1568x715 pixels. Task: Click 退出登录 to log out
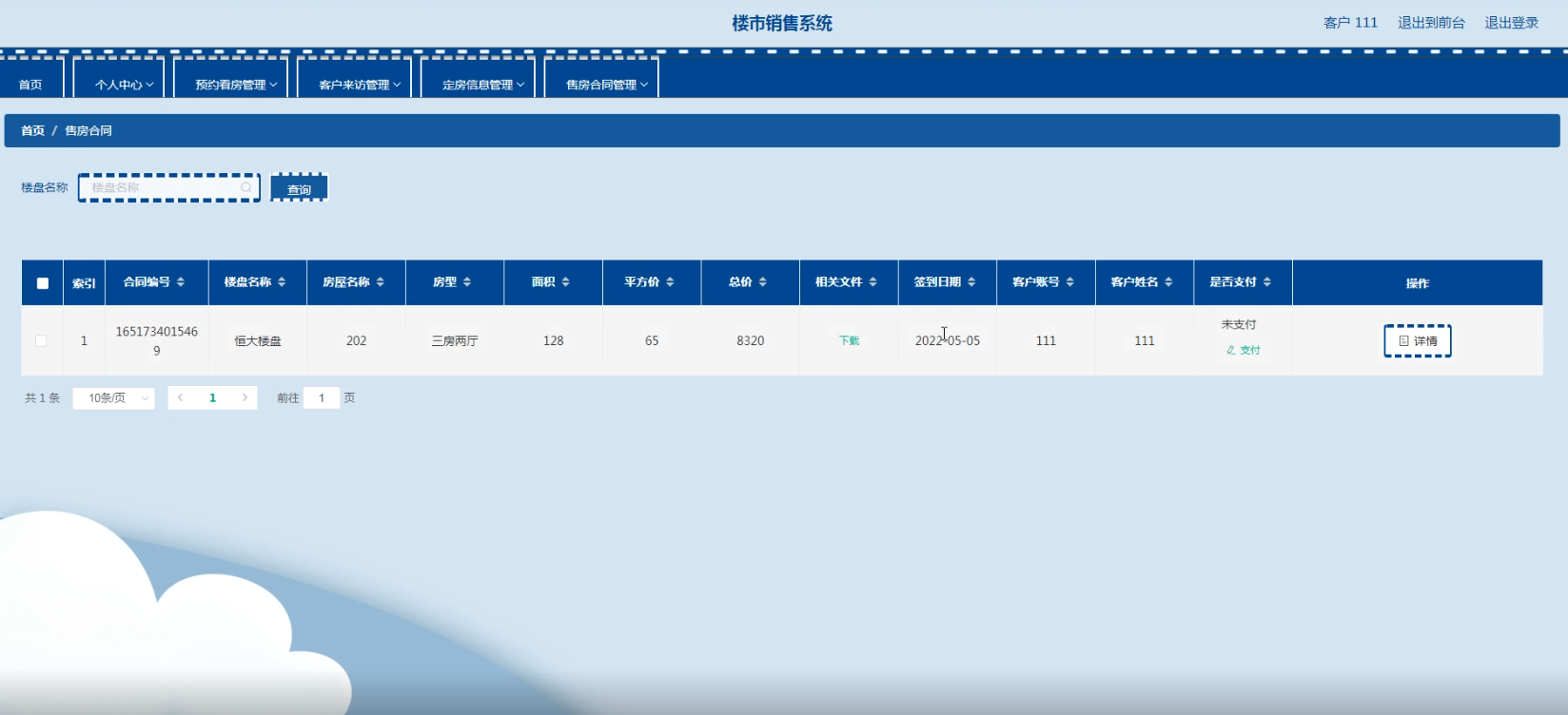coord(1512,23)
